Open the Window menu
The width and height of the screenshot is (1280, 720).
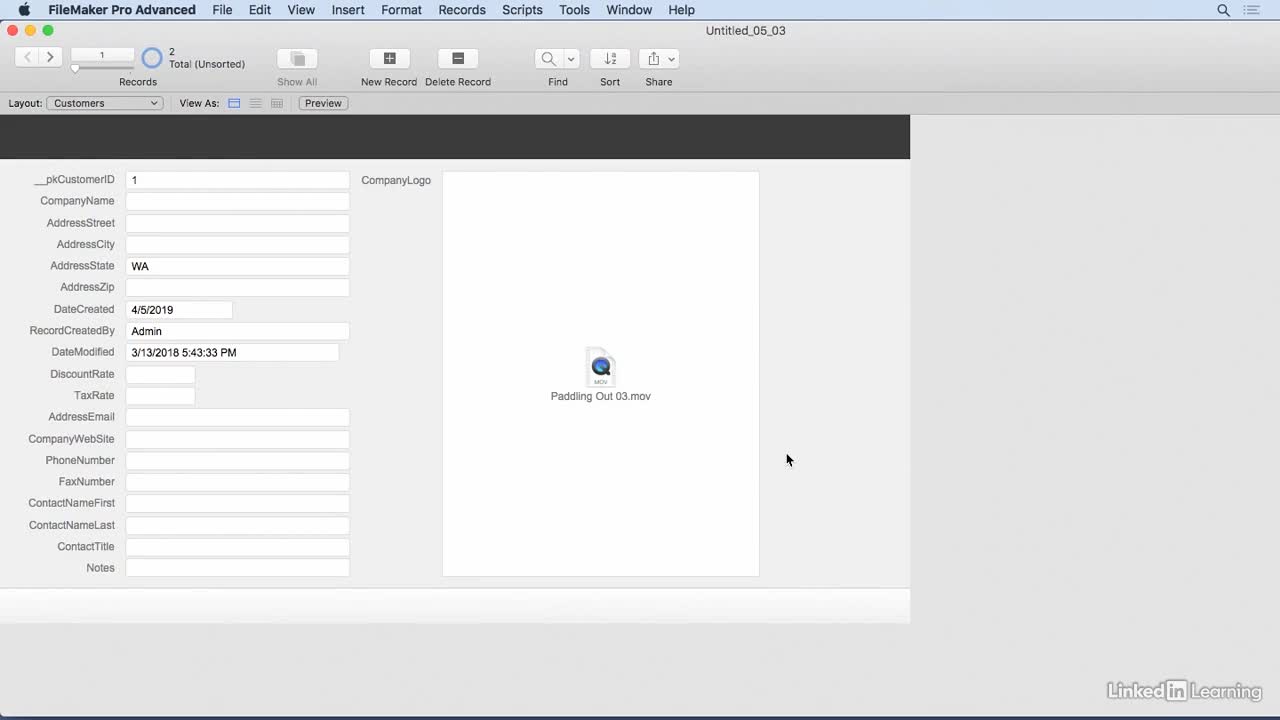tap(629, 10)
